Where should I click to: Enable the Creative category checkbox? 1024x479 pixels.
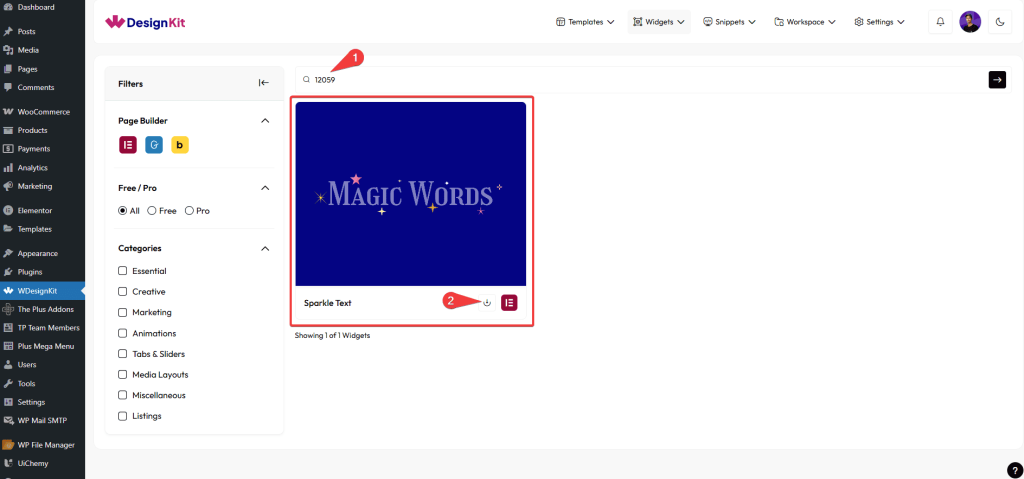click(122, 292)
